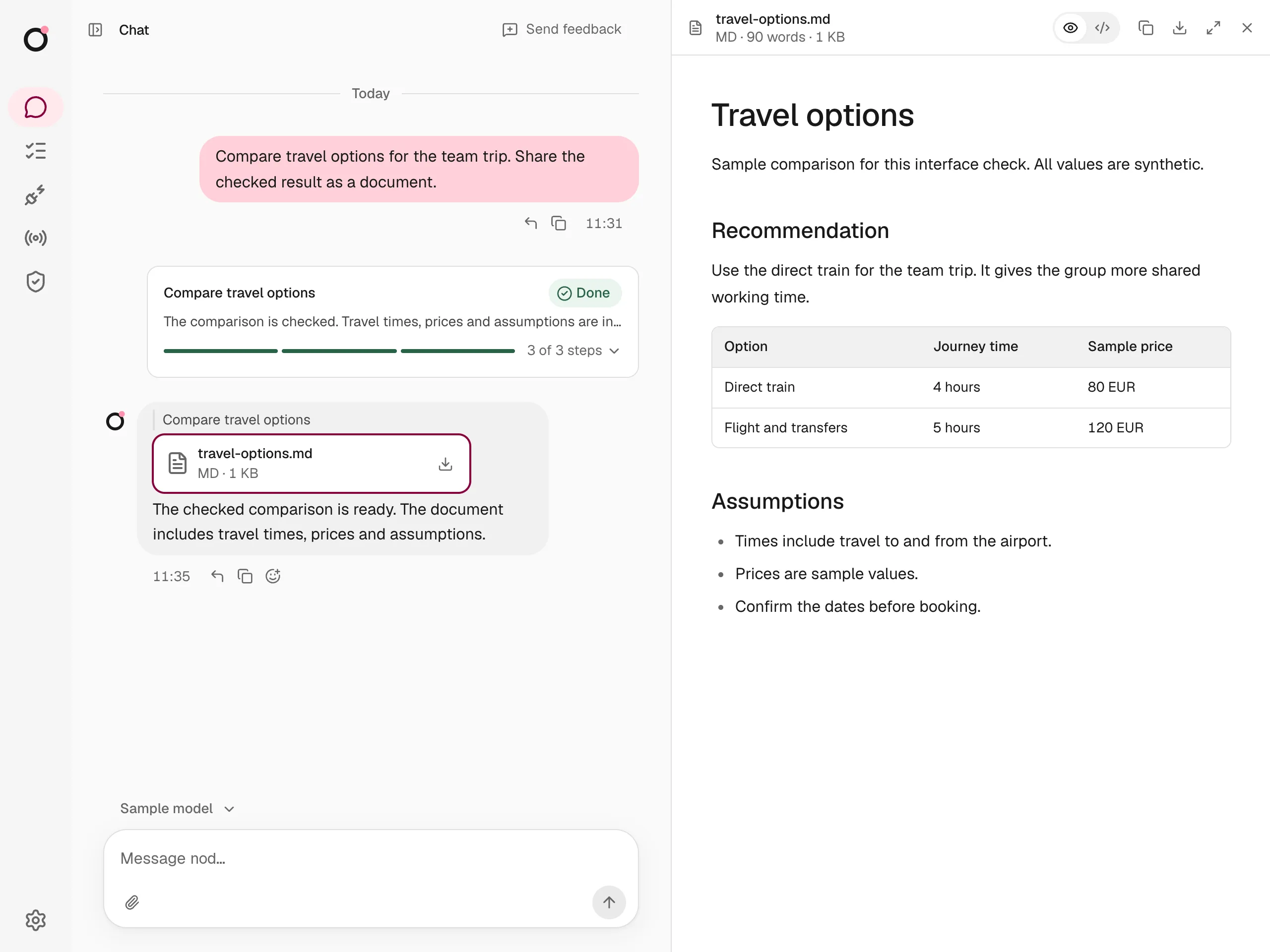Switch to preview eye view mode
Viewport: 1270px width, 952px height.
(x=1070, y=28)
